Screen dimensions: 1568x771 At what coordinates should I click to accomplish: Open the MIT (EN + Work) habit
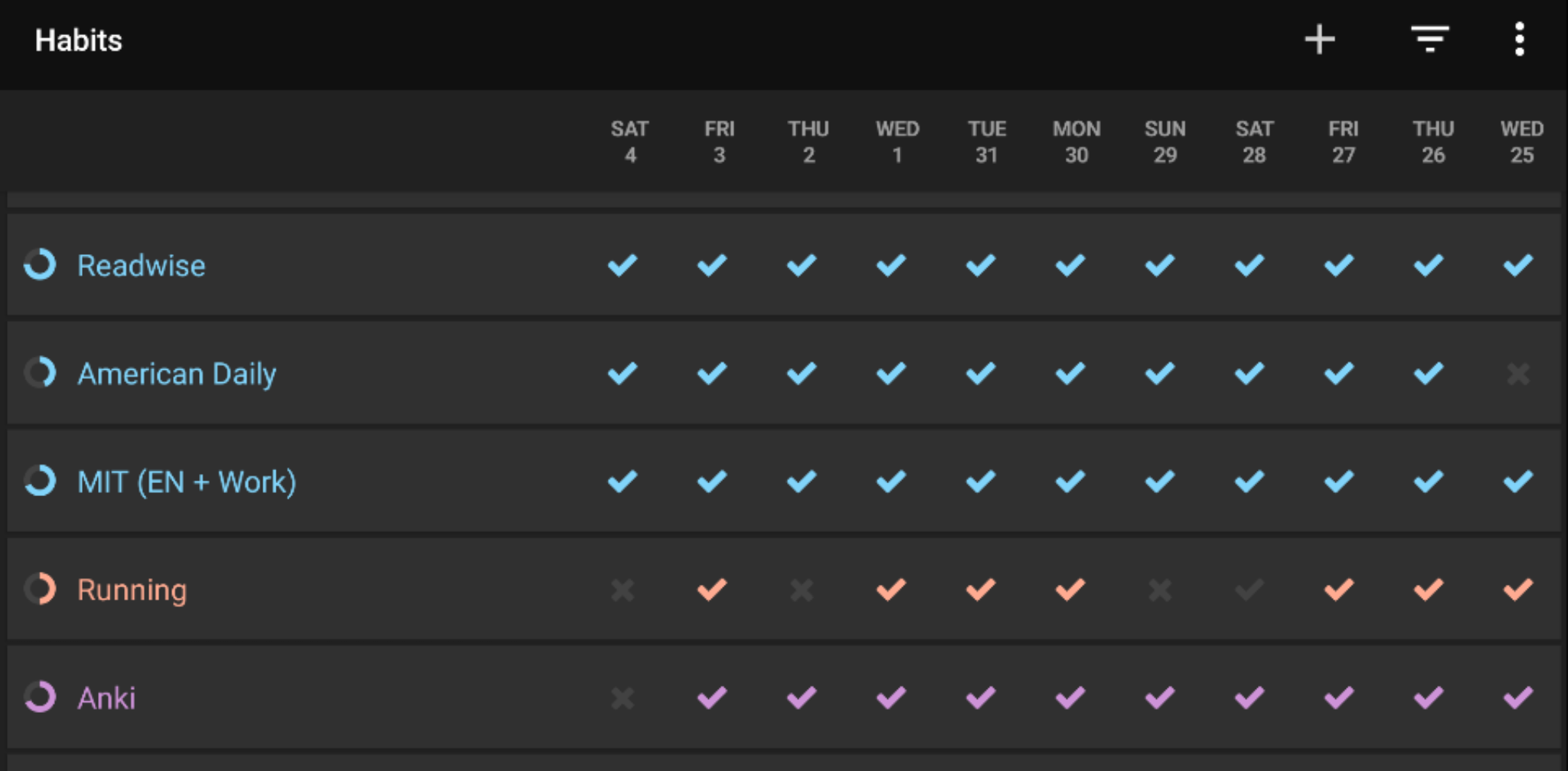coord(187,482)
